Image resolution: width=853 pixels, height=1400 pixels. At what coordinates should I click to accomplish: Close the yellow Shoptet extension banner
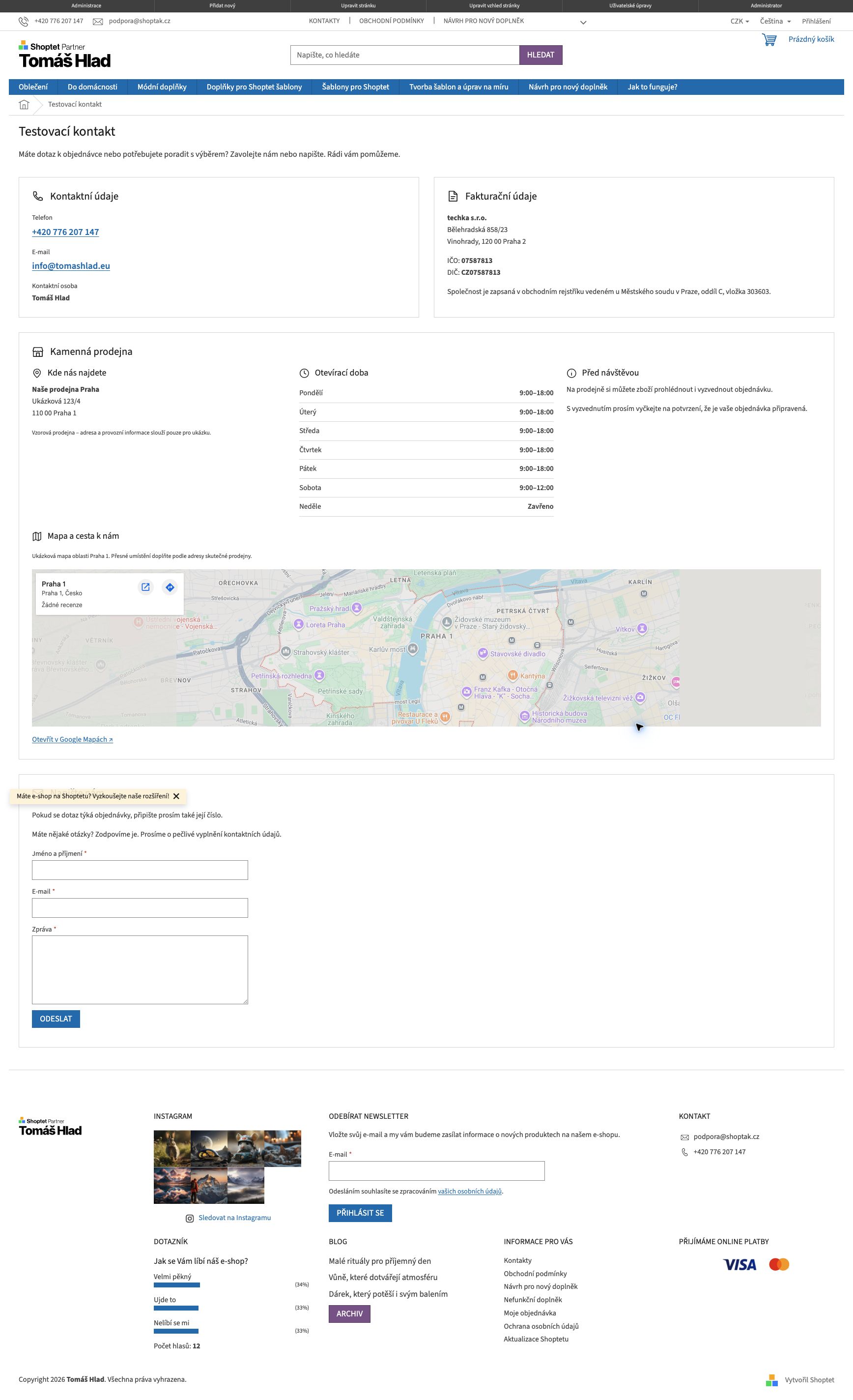pos(176,796)
